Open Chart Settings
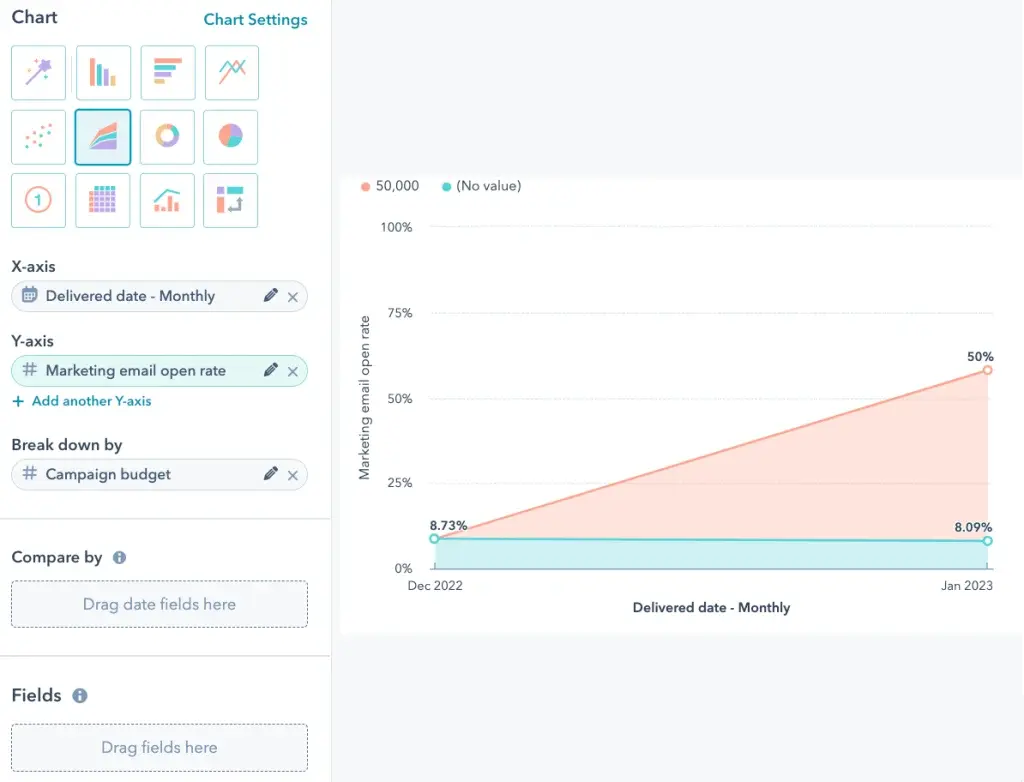The height and width of the screenshot is (782, 1024). click(x=255, y=20)
